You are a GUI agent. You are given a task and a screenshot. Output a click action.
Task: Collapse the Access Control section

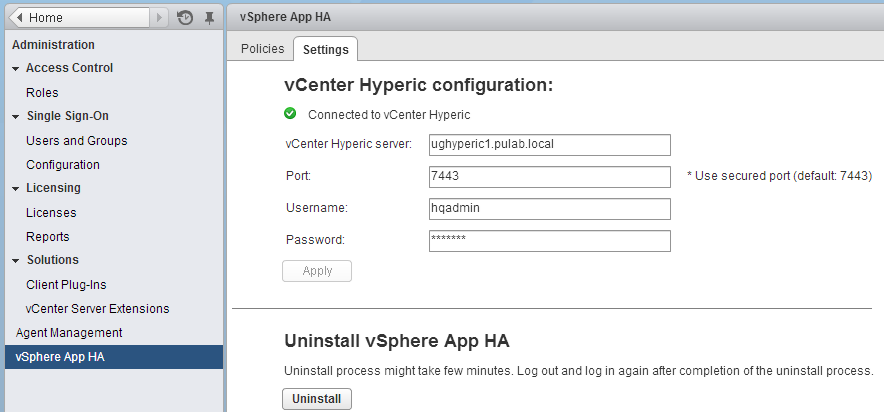pyautogui.click(x=16, y=68)
